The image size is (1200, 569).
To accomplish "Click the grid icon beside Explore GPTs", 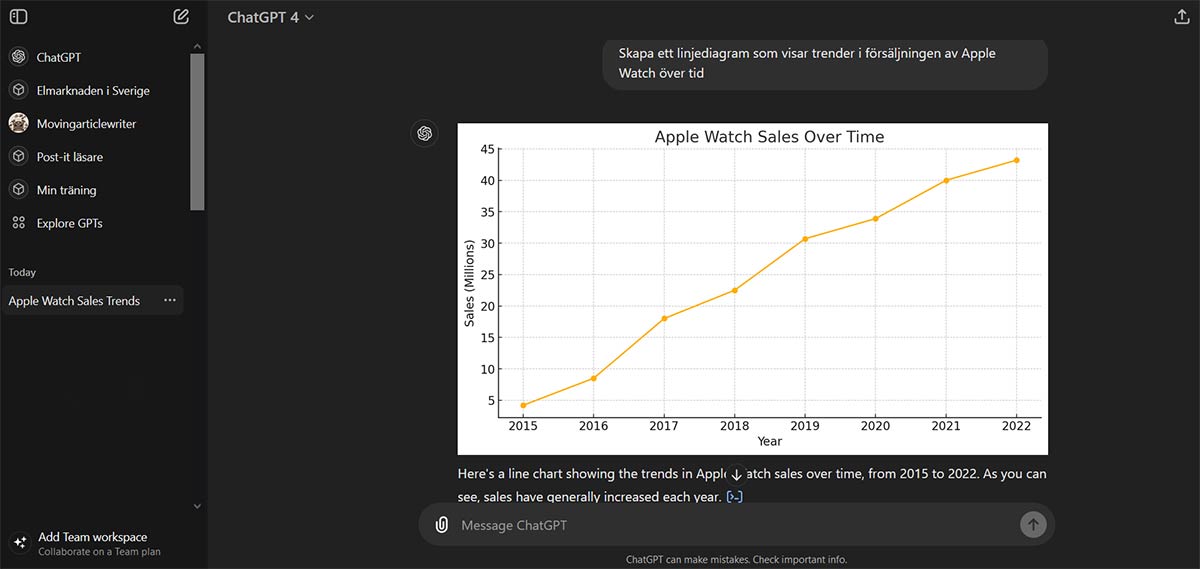I will [18, 223].
